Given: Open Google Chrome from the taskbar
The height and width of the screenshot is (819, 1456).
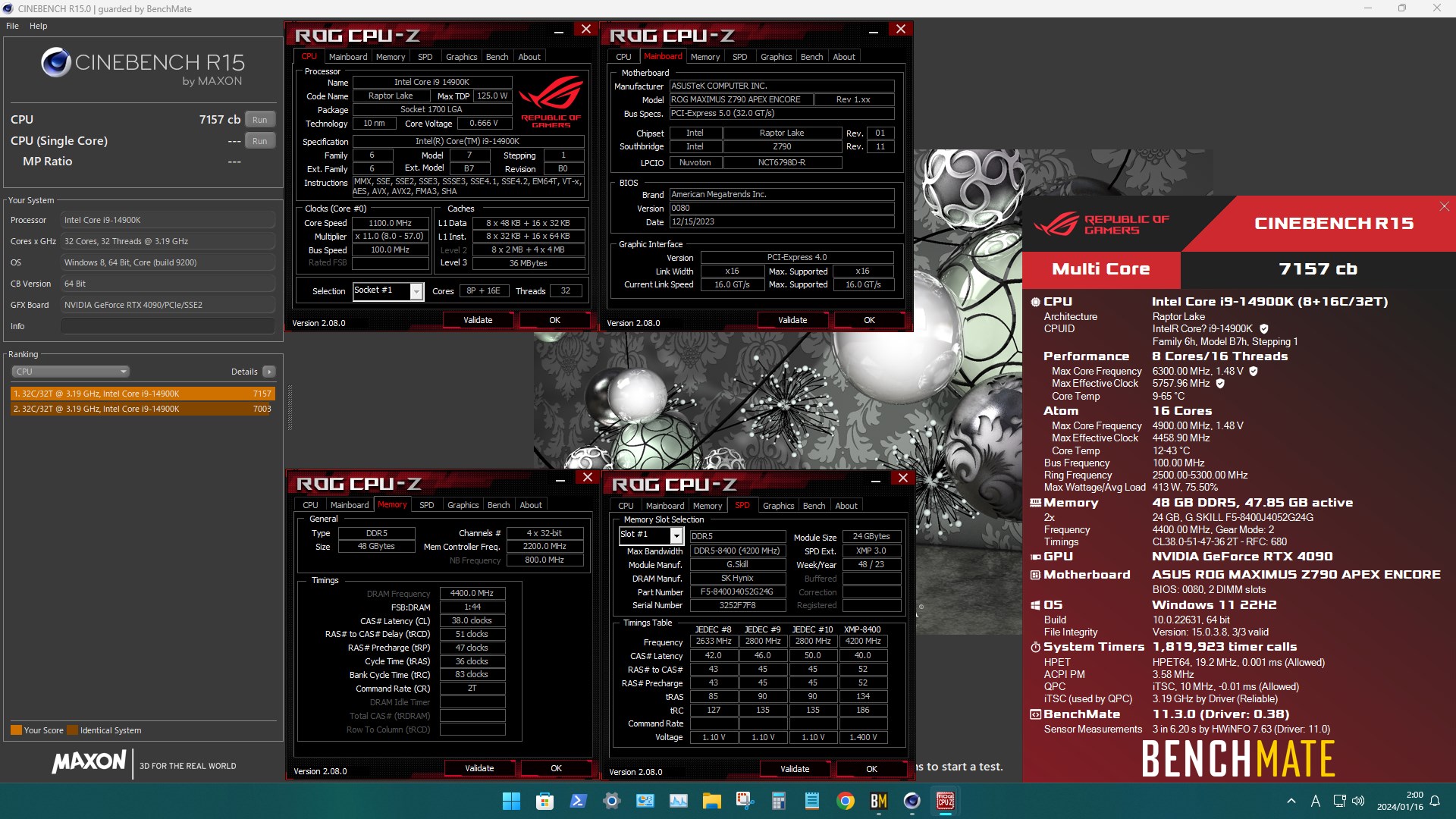Looking at the screenshot, I should tap(845, 801).
